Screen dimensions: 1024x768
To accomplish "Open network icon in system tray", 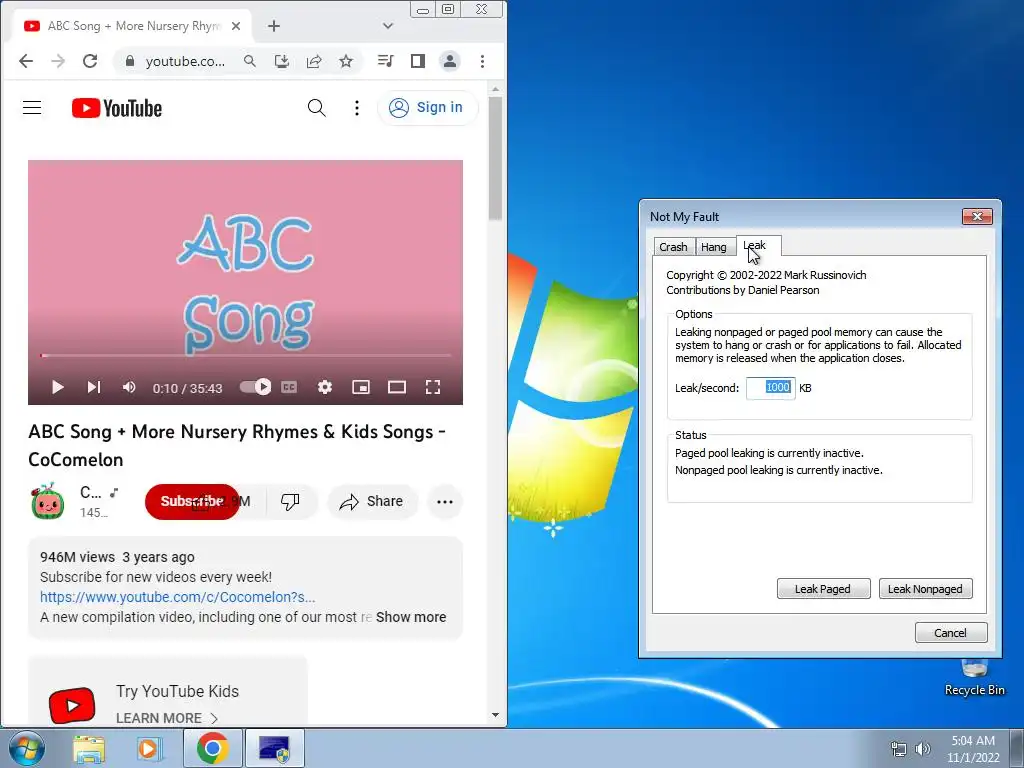I will click(899, 749).
